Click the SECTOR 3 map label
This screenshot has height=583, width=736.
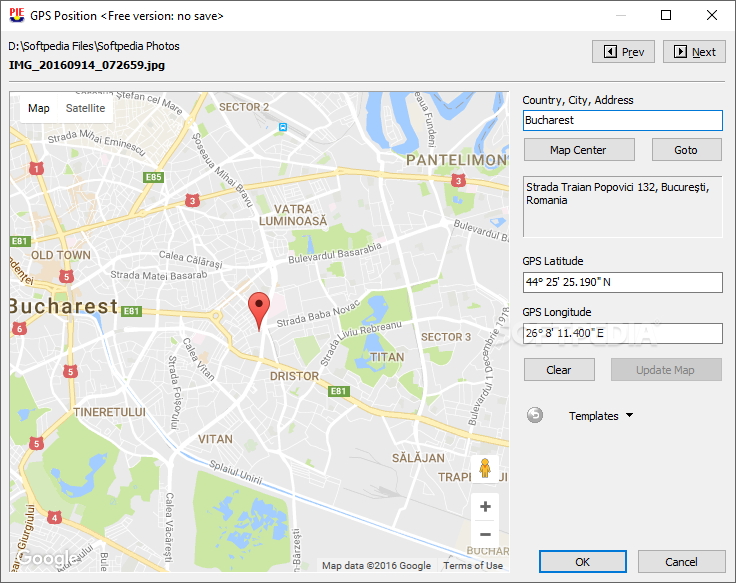tap(445, 337)
